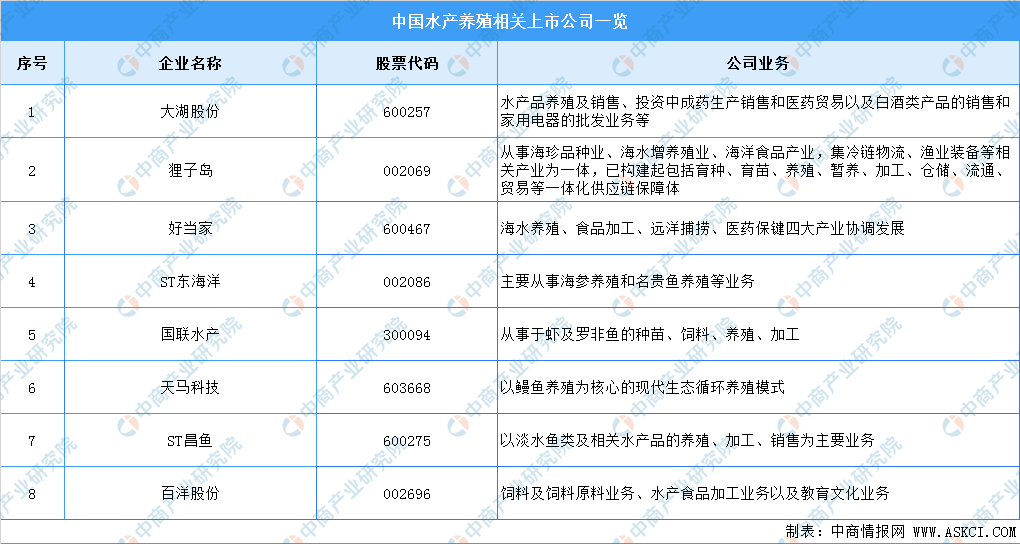Click the source credit 制表：中商情报网 WWW.ASKCI.COM
Screen dimensions: 1020x544
pos(900,532)
